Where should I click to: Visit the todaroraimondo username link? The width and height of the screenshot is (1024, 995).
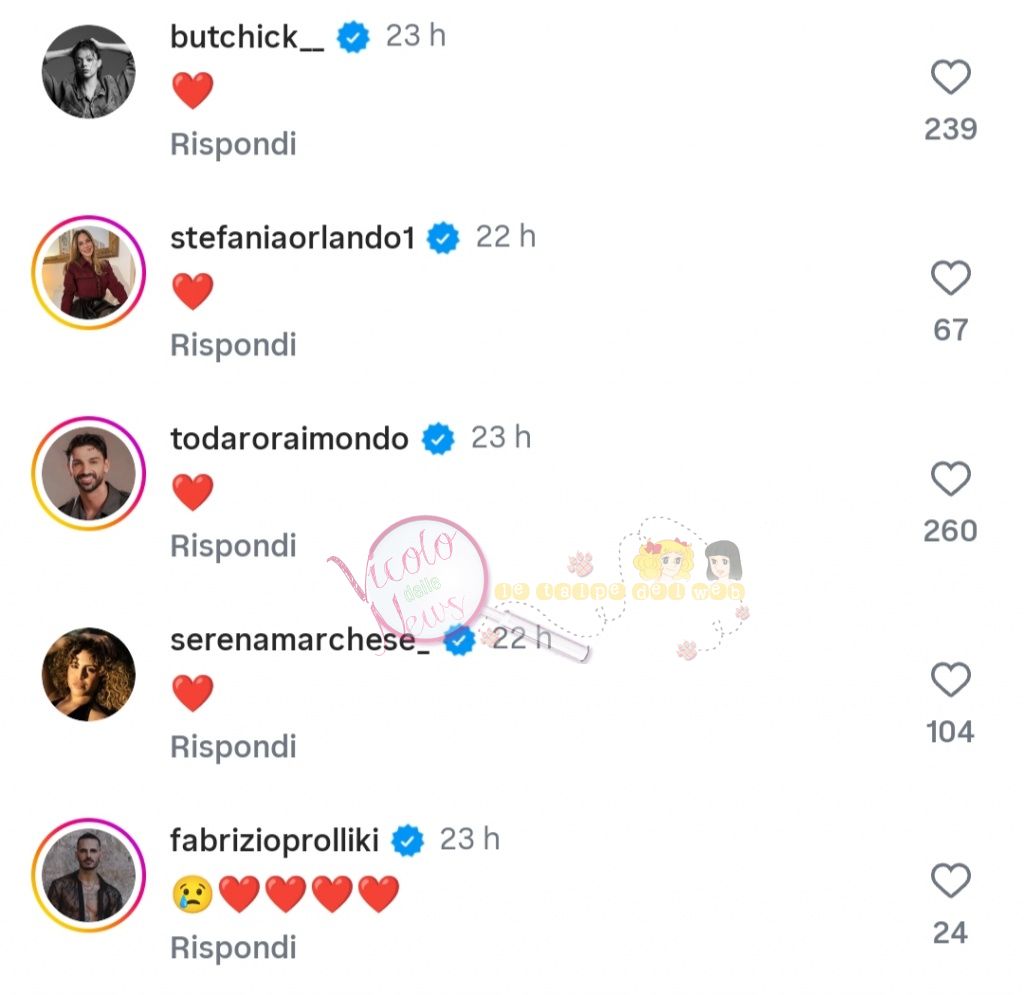coord(289,439)
